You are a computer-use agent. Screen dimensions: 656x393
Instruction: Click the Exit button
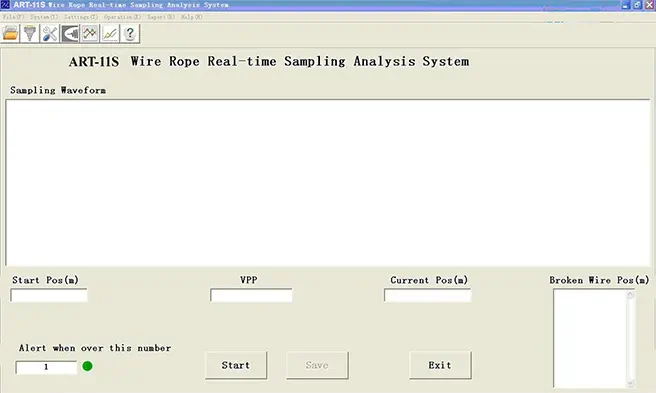(x=440, y=365)
